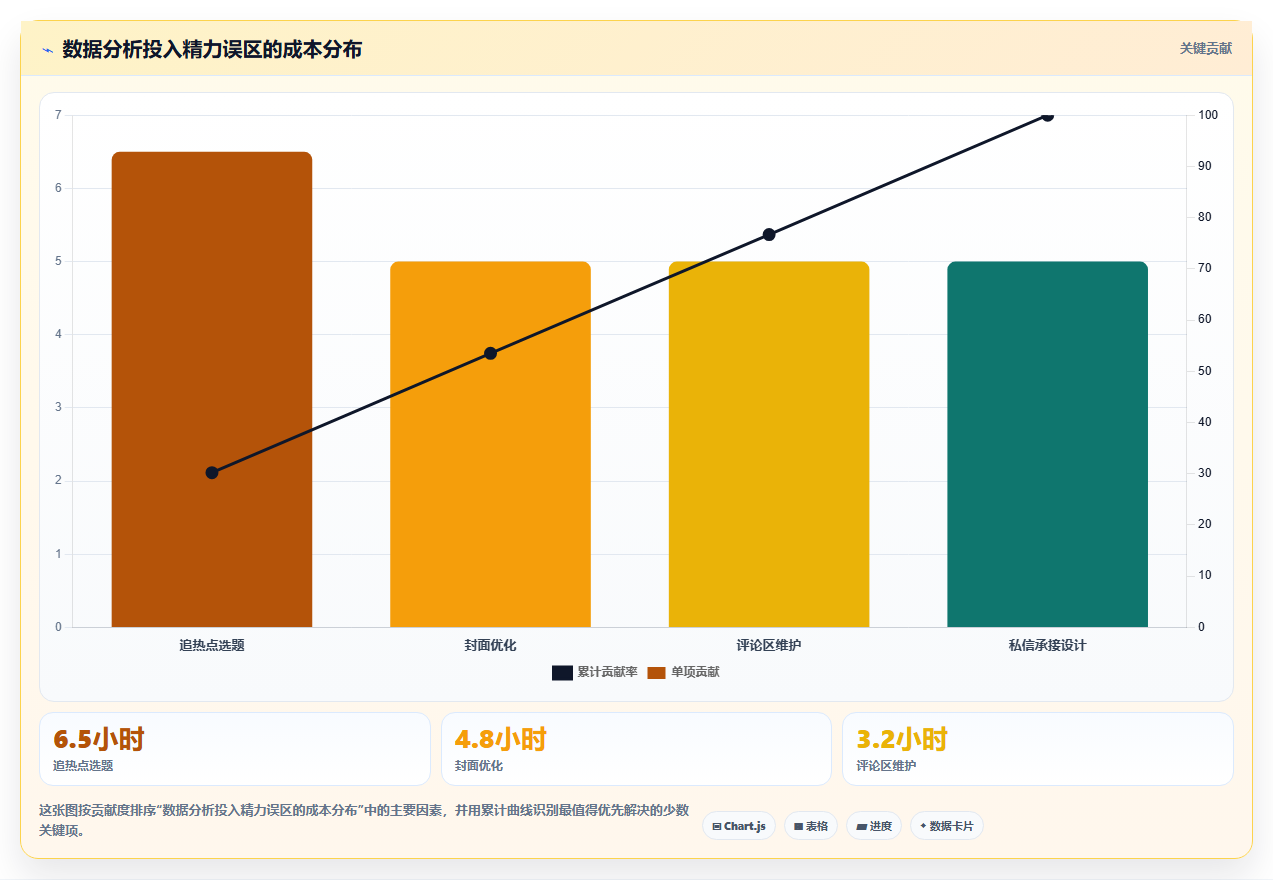
Task: Select the 表格 tag chip
Action: tap(811, 826)
